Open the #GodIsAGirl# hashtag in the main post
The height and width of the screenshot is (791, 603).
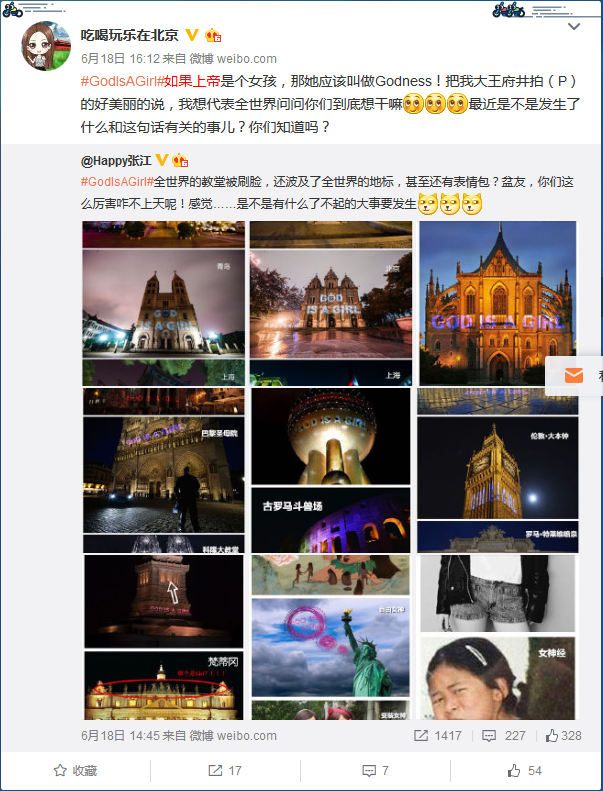[x=122, y=81]
